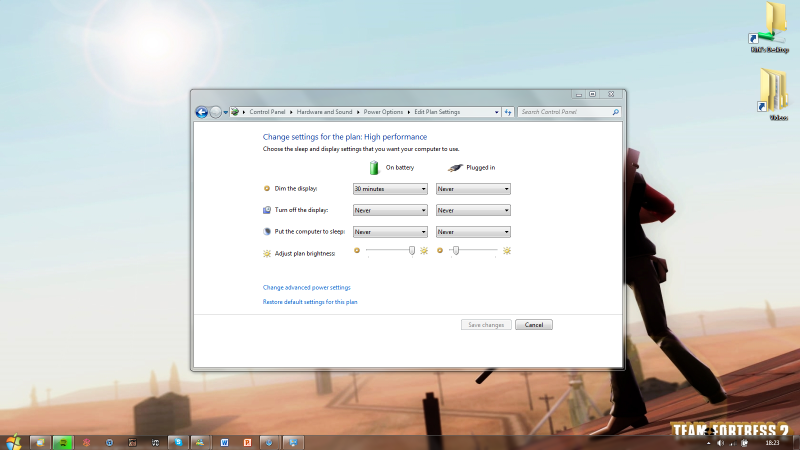Open the Windows Start orb

[13, 442]
